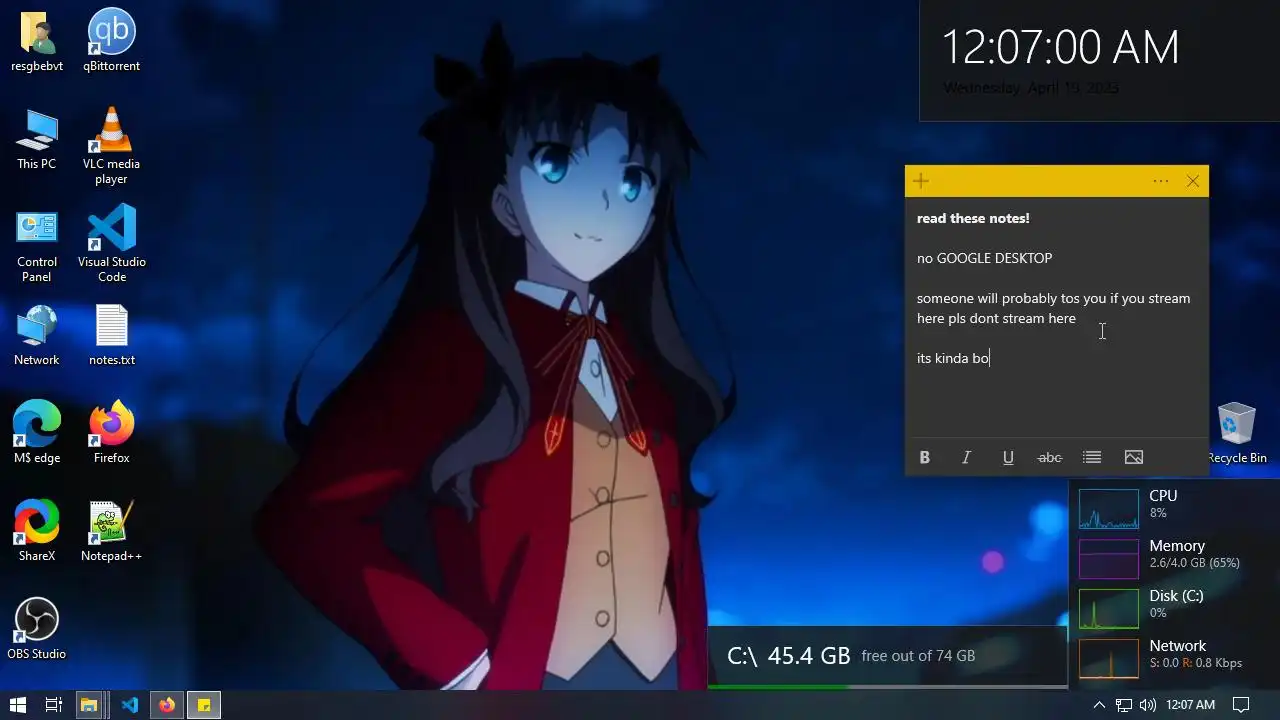The image size is (1280, 720).
Task: Open the Windows Start menu
Action: (x=17, y=705)
